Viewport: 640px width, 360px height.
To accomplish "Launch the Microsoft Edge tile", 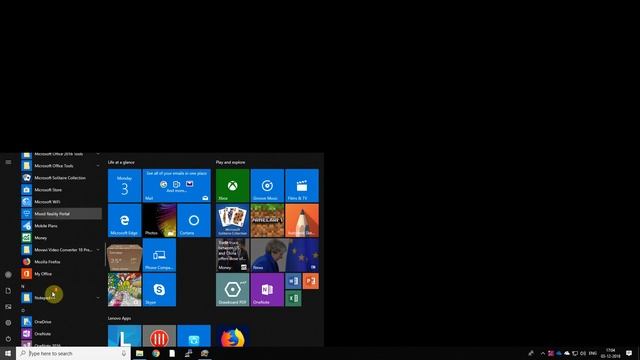I will (124, 220).
